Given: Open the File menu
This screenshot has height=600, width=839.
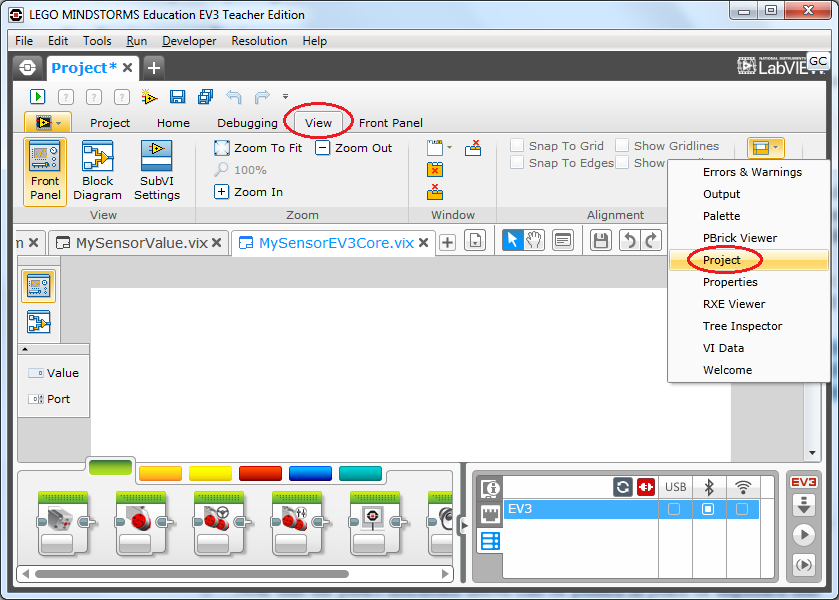Looking at the screenshot, I should coord(24,41).
